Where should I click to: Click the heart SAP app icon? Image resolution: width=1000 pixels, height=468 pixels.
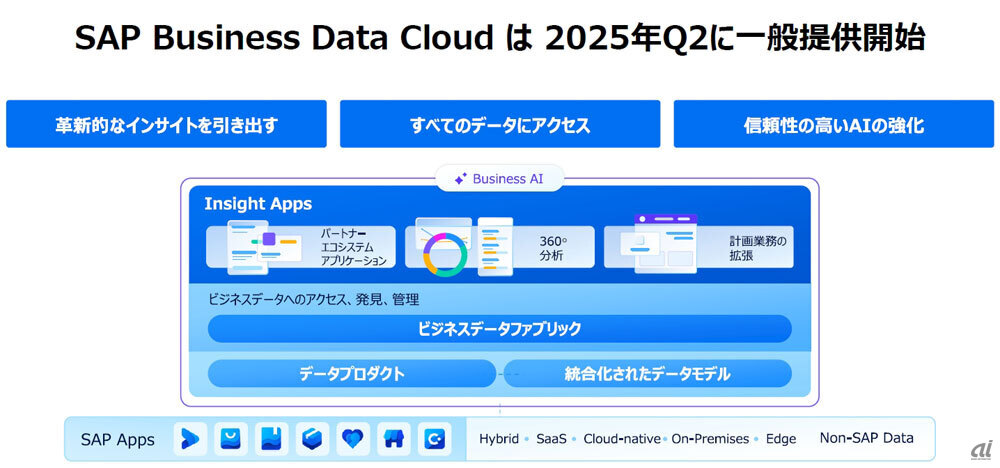[x=353, y=439]
